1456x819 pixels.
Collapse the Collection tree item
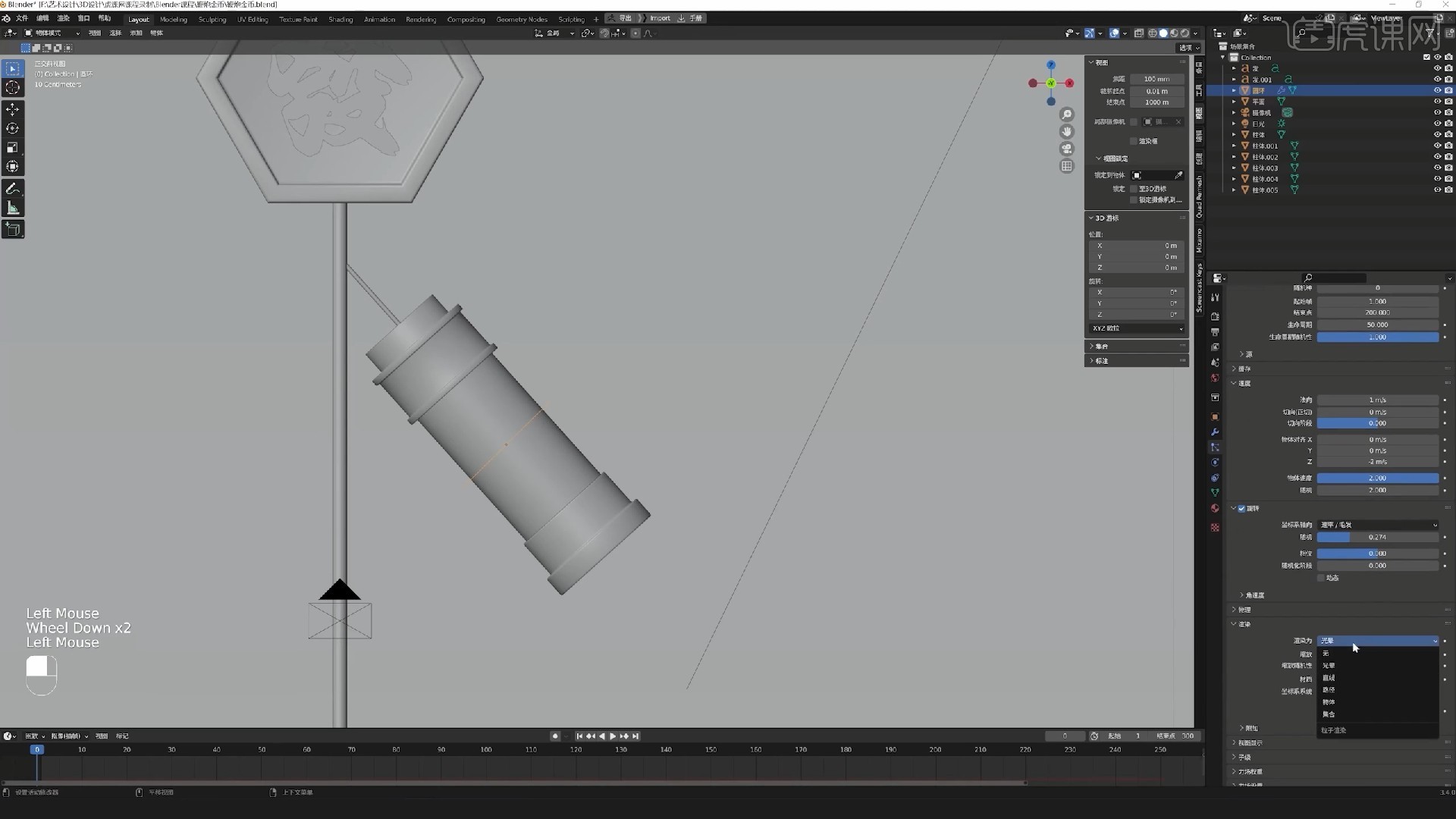[1222, 58]
